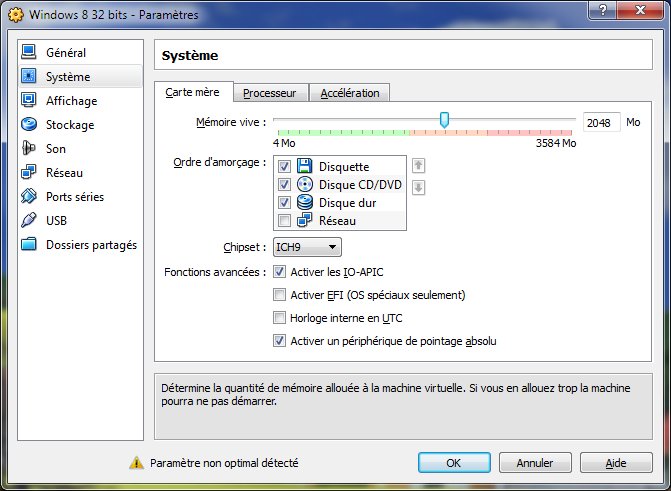
Task: Click the green zone of memory scale
Action: pyautogui.click(x=344, y=132)
